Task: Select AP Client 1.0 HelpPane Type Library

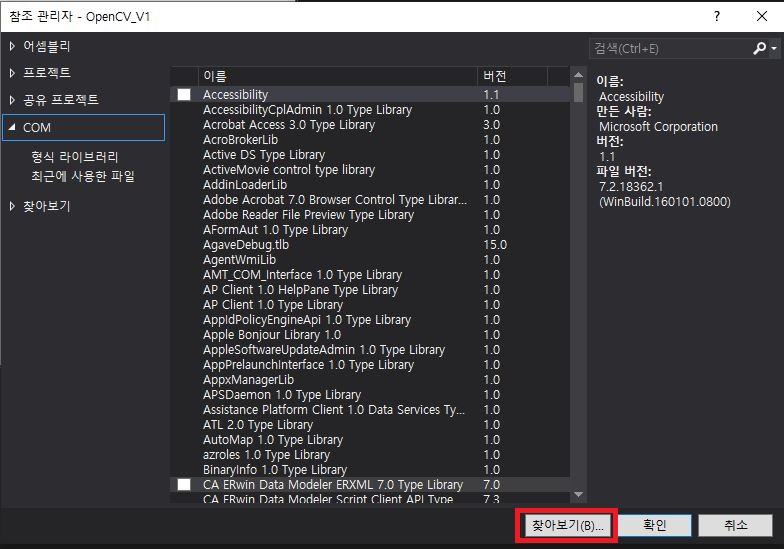Action: coord(370,290)
